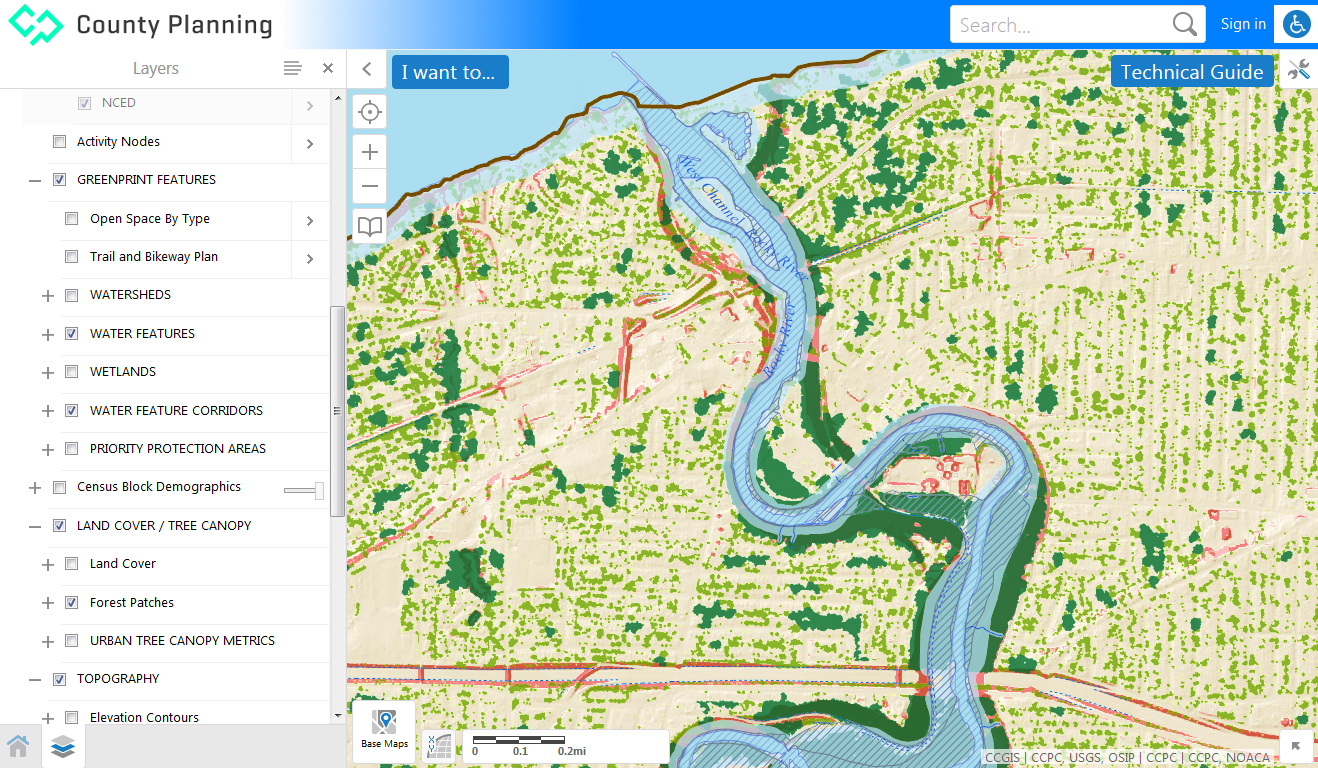This screenshot has height=768, width=1318.
Task: Check the Open Space By Type layer
Action: click(x=72, y=219)
